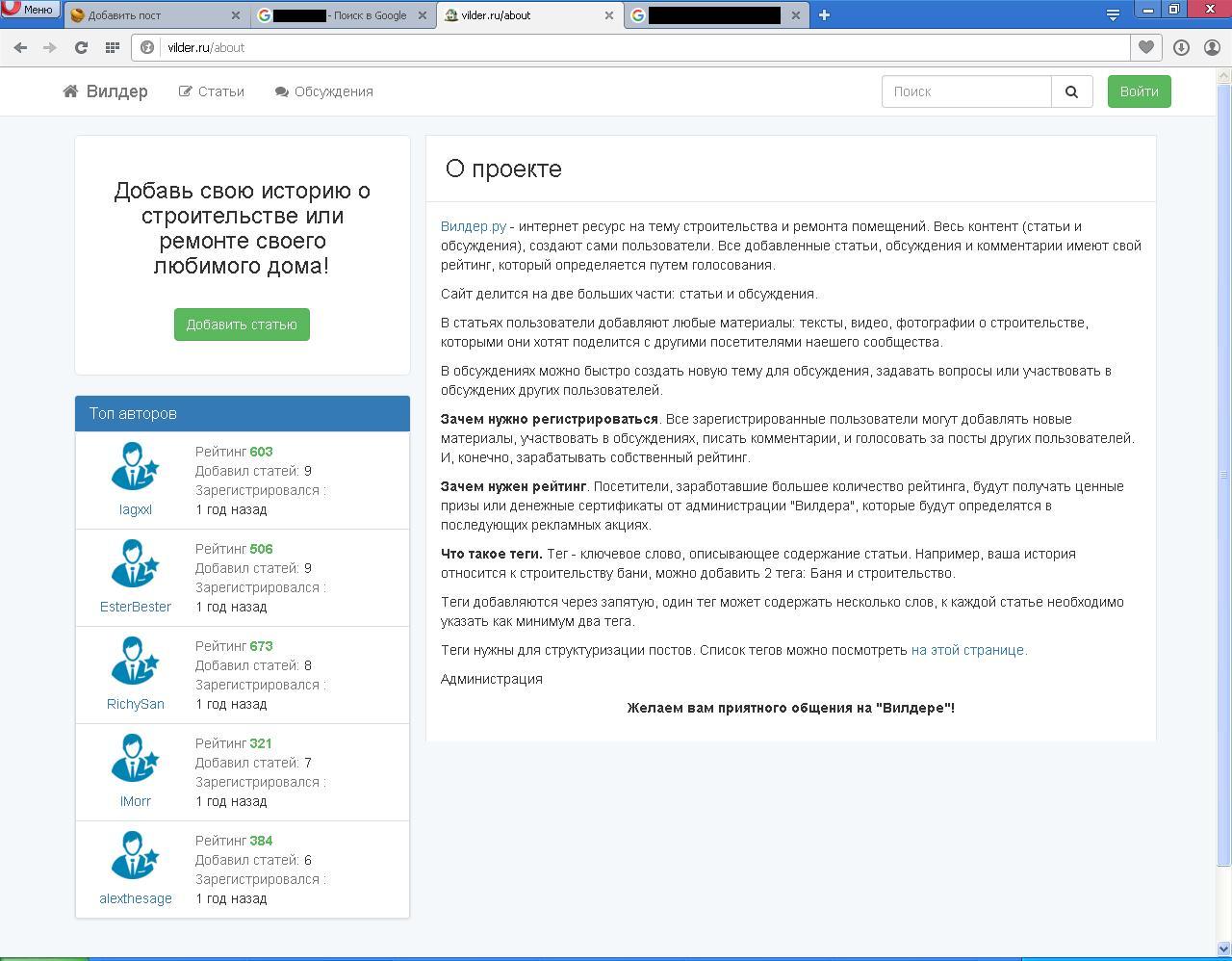Open the Статьи menu item
The width and height of the screenshot is (1232, 961).
coord(212,91)
